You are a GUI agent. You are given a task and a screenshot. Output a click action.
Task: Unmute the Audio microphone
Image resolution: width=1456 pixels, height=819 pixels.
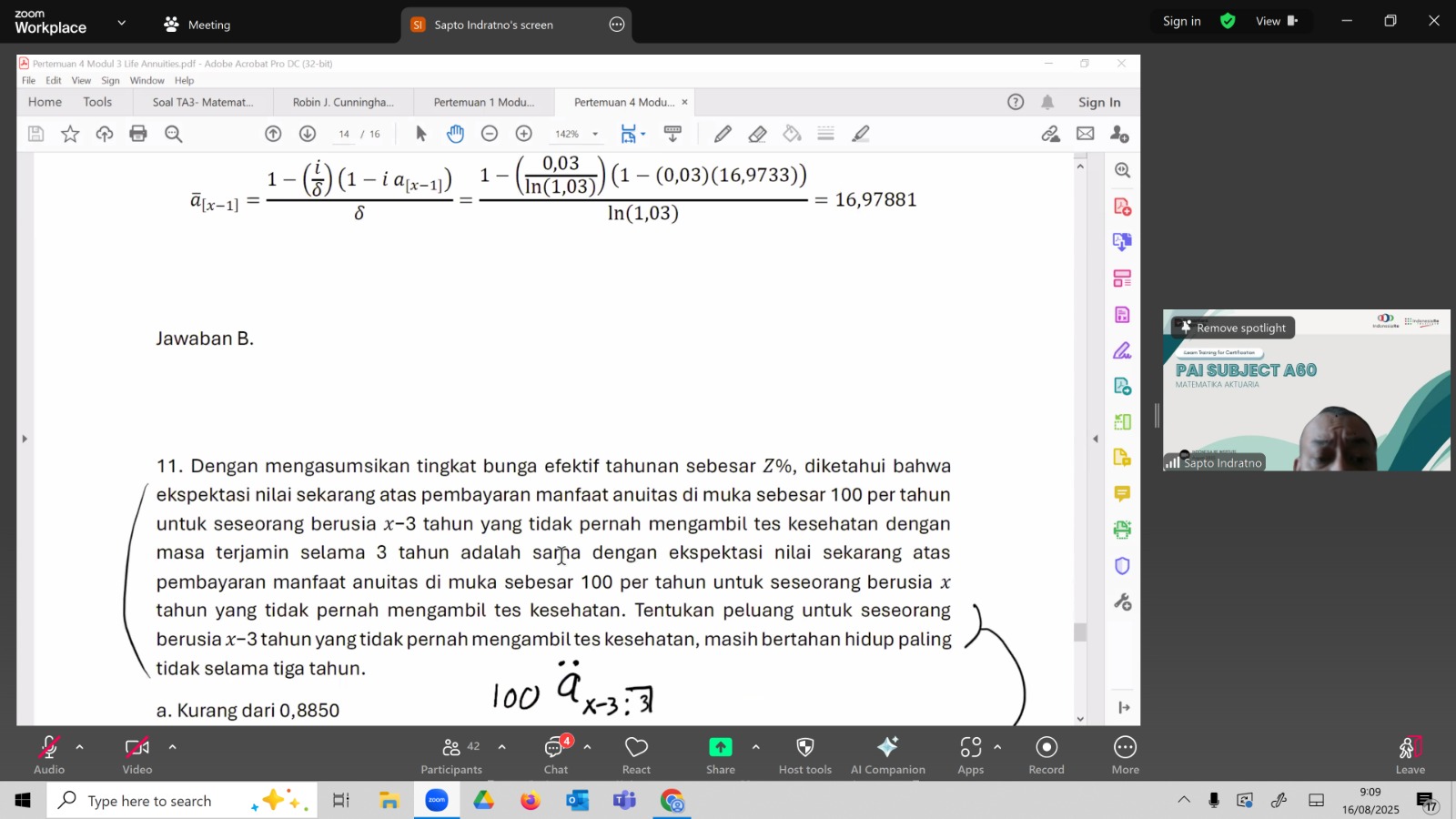pos(49,754)
